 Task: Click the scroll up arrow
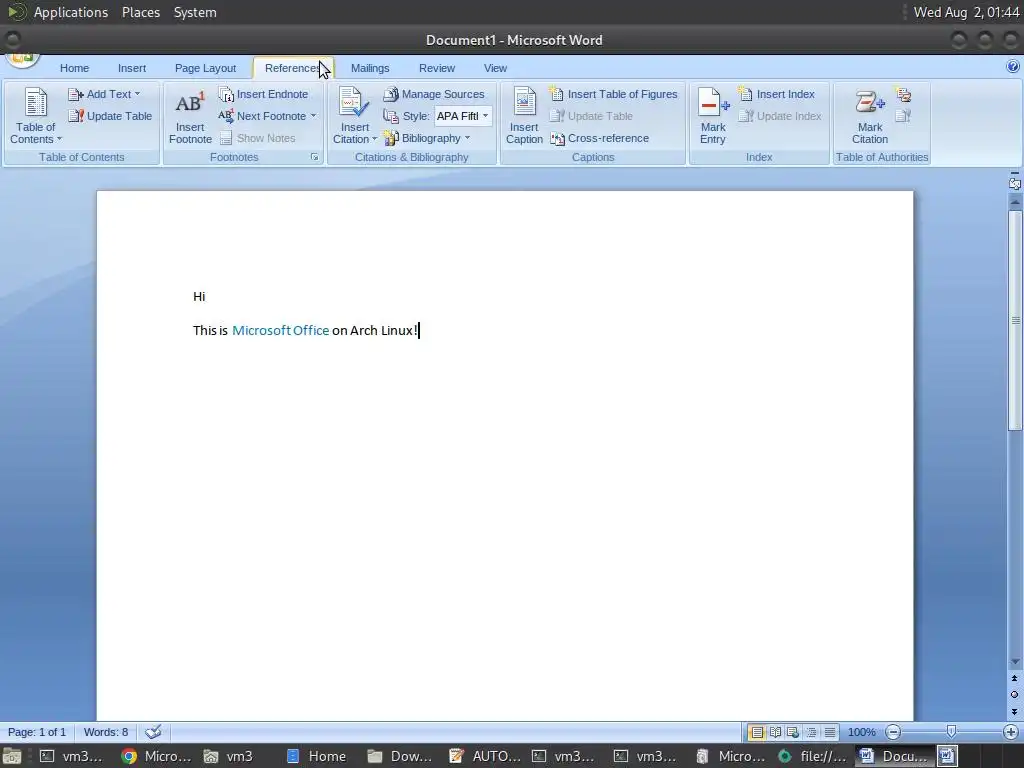[x=1015, y=202]
